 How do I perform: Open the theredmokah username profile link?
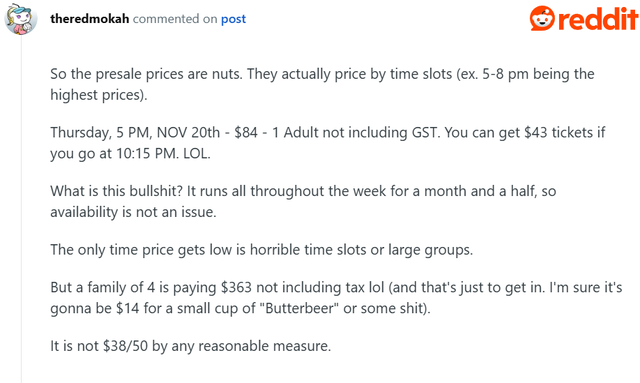click(x=89, y=19)
